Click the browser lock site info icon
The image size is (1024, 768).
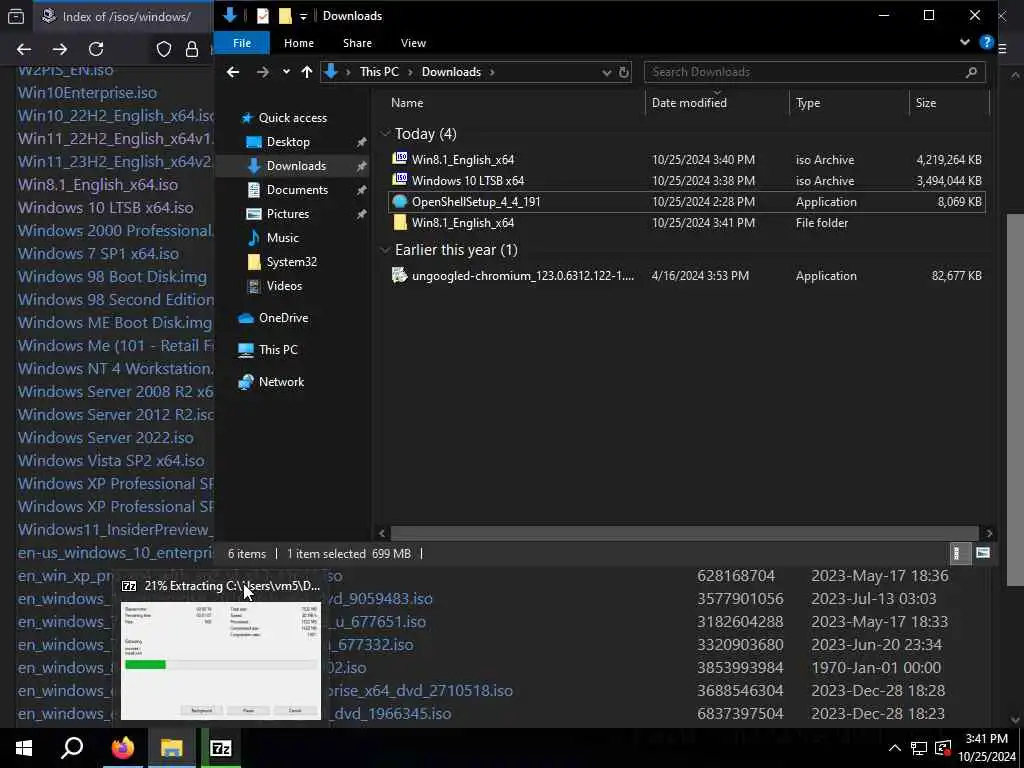tap(191, 49)
